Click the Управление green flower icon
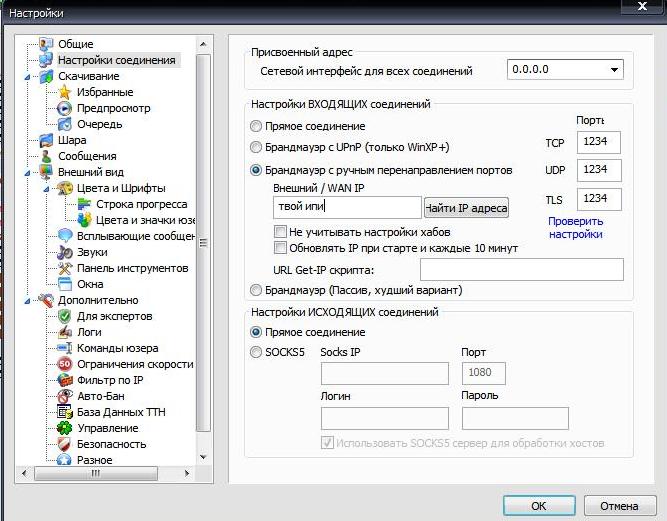The height and width of the screenshot is (521, 667). [x=65, y=428]
